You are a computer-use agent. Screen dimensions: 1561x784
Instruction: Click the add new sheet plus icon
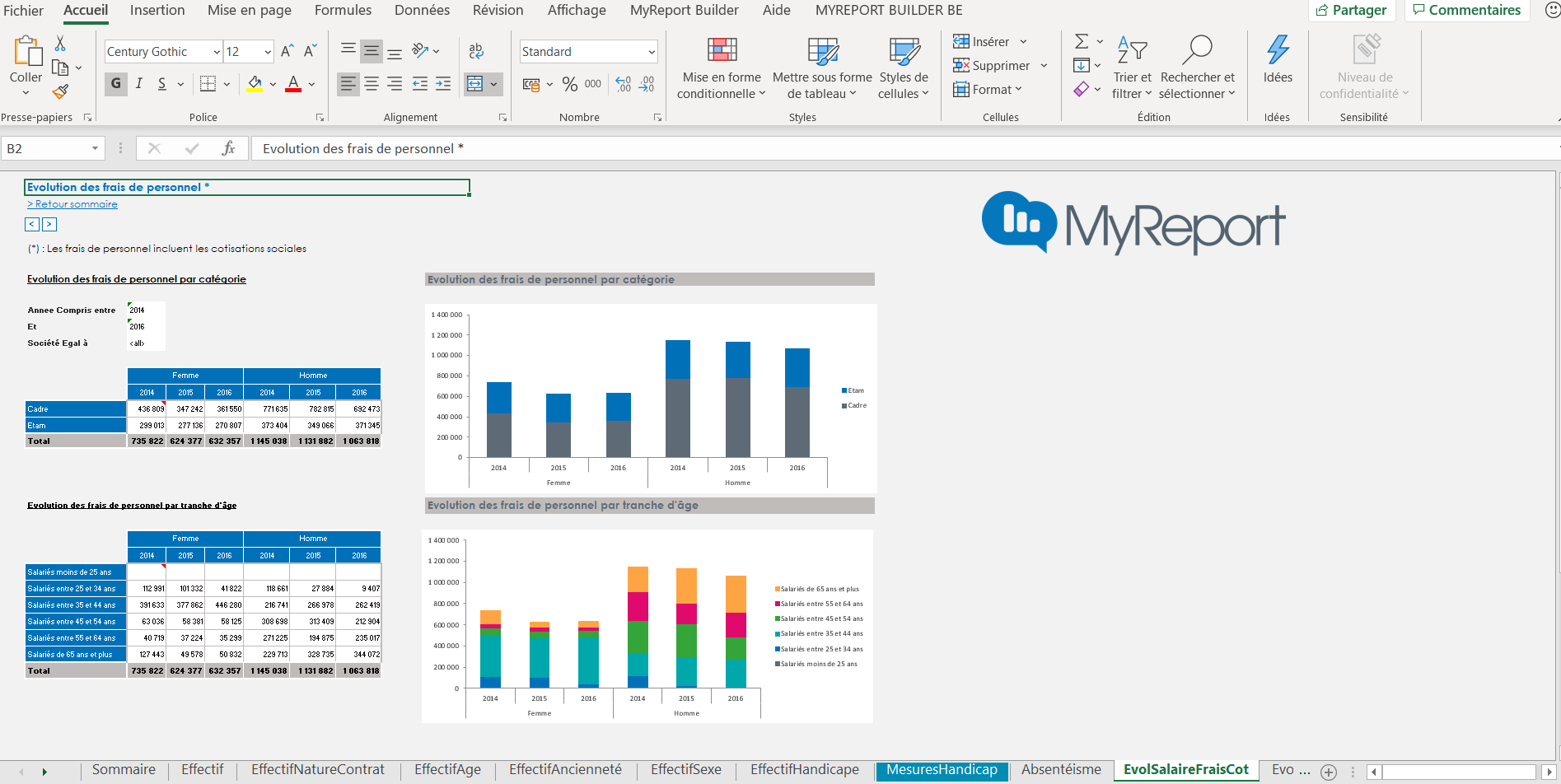click(1329, 772)
